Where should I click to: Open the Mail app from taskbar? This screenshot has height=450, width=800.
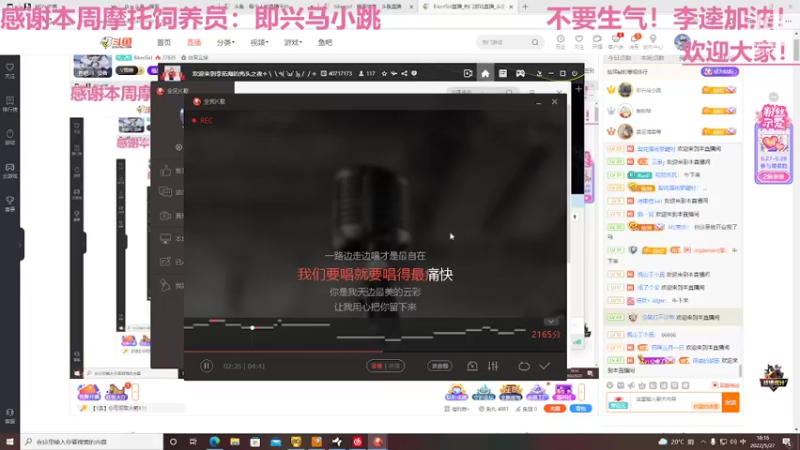point(276,441)
